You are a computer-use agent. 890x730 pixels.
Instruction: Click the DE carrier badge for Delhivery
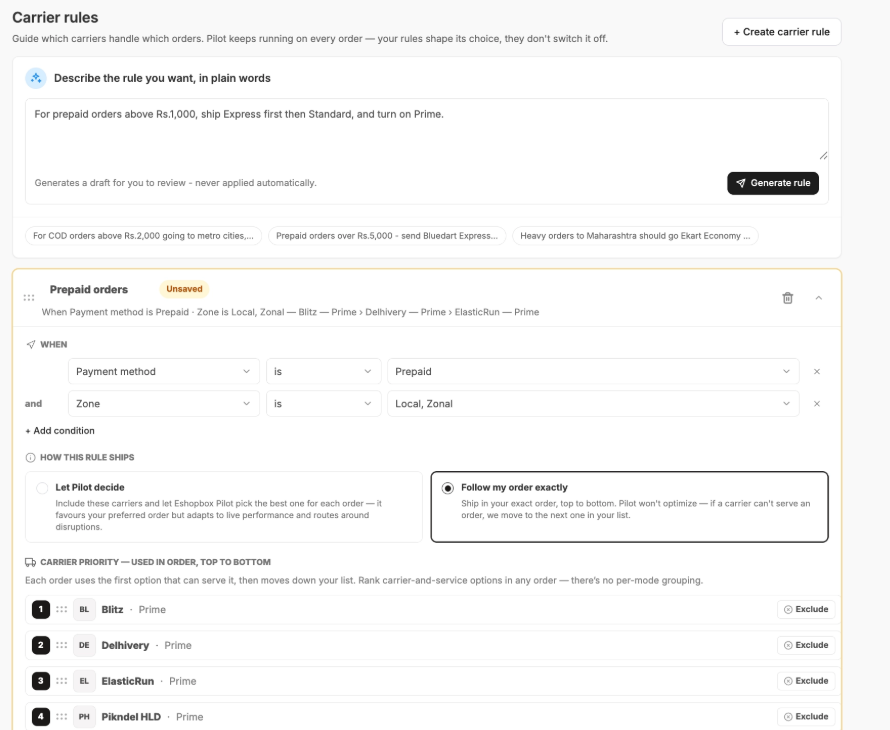coord(84,645)
